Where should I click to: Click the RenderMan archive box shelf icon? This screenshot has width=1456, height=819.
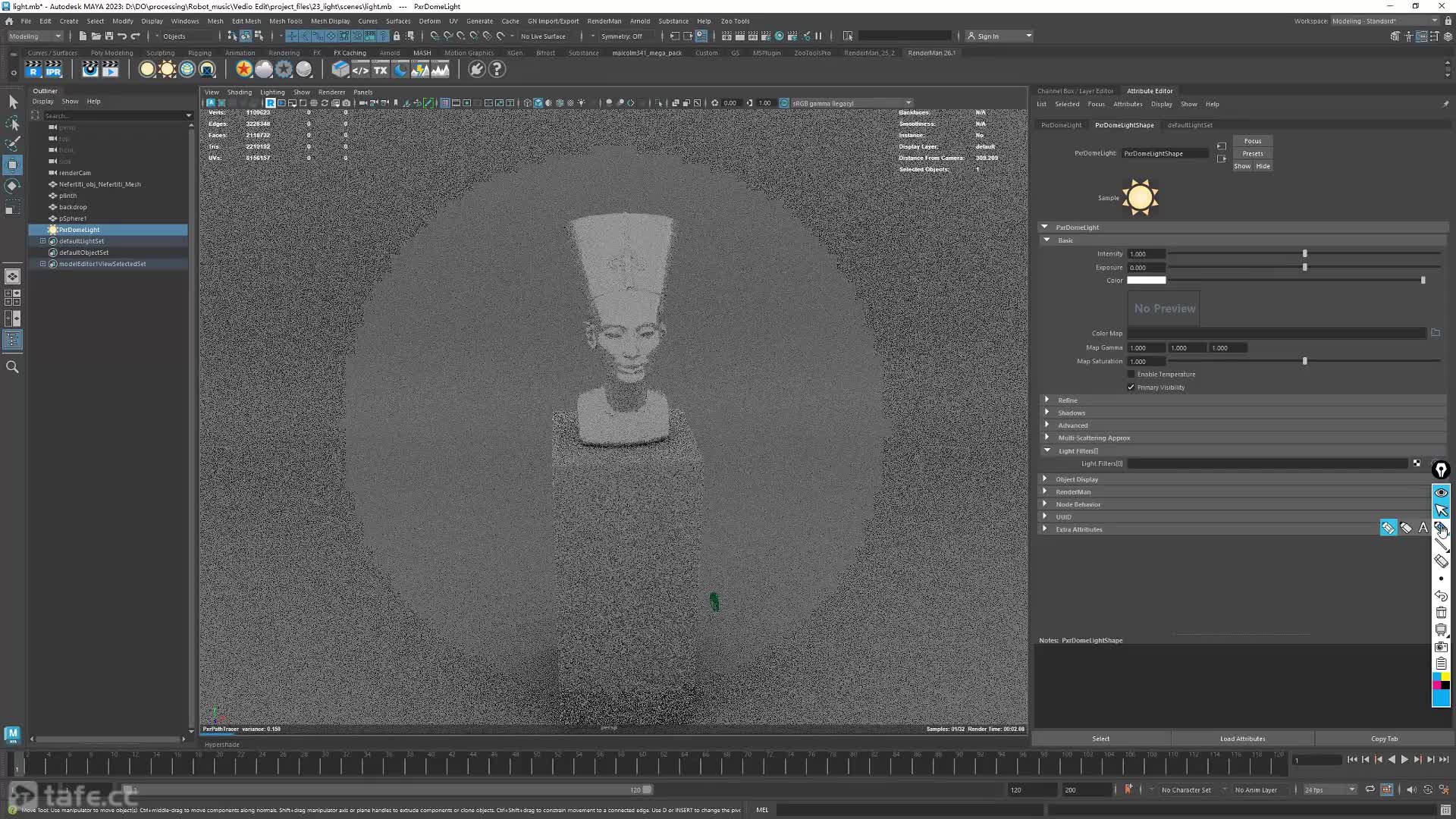click(x=340, y=70)
